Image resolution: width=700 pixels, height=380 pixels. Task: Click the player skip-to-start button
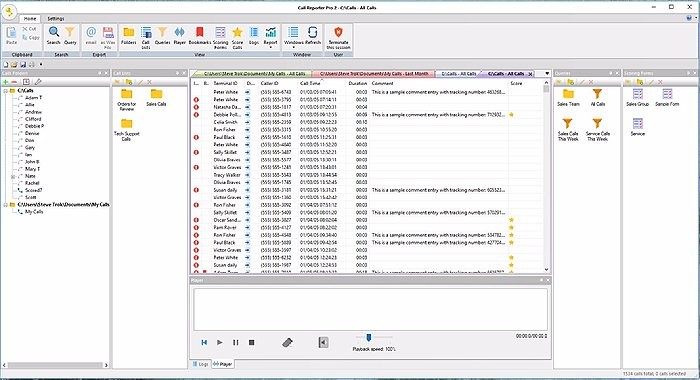(x=204, y=342)
